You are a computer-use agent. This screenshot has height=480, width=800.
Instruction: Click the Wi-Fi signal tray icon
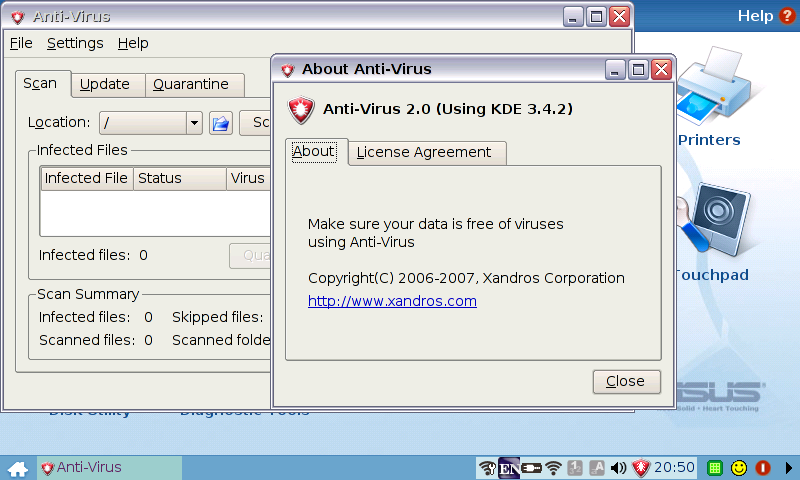pos(553,468)
